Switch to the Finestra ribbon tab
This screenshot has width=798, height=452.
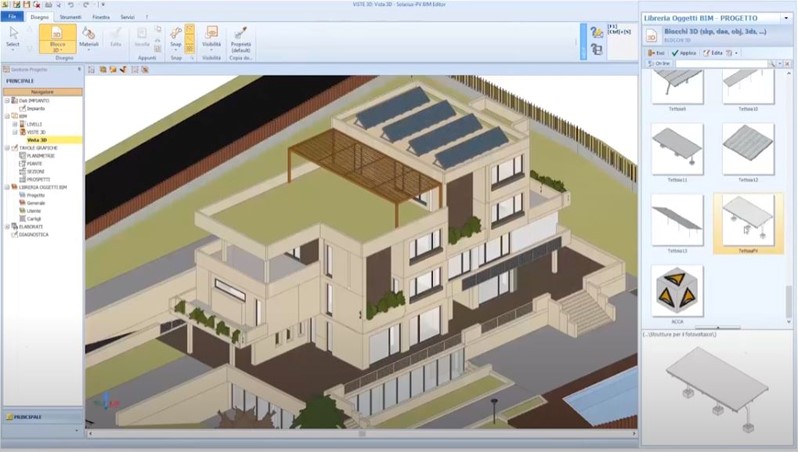(101, 17)
